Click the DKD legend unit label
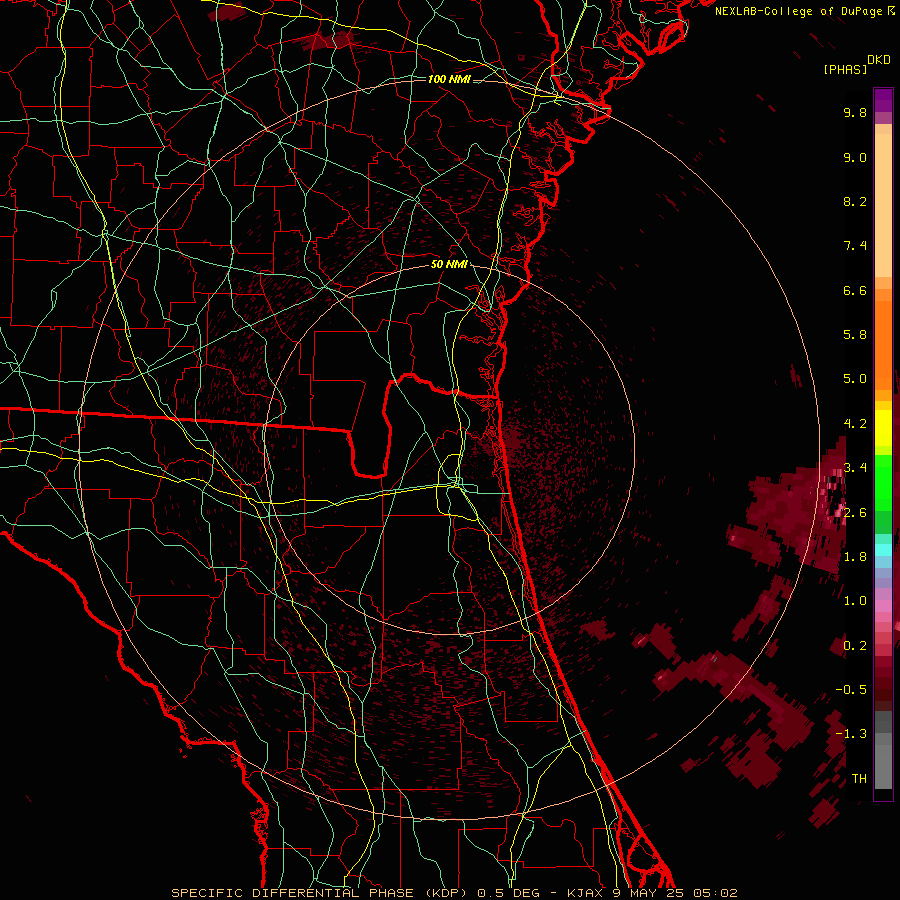Screen dimensions: 900x900 click(879, 60)
